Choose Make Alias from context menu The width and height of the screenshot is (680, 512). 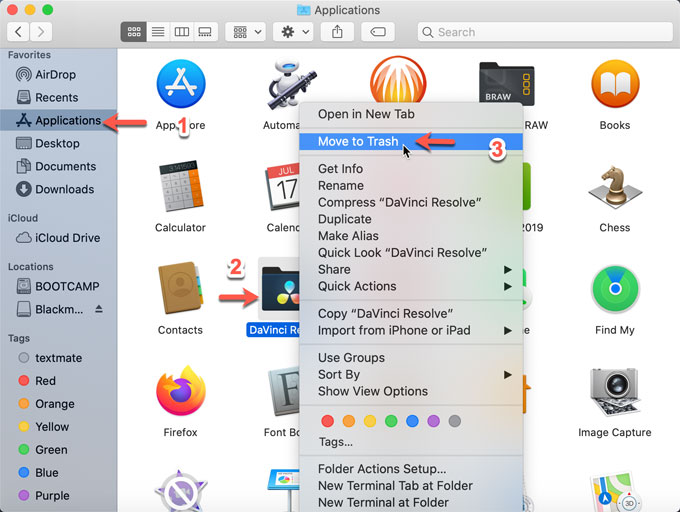[x=411, y=236]
